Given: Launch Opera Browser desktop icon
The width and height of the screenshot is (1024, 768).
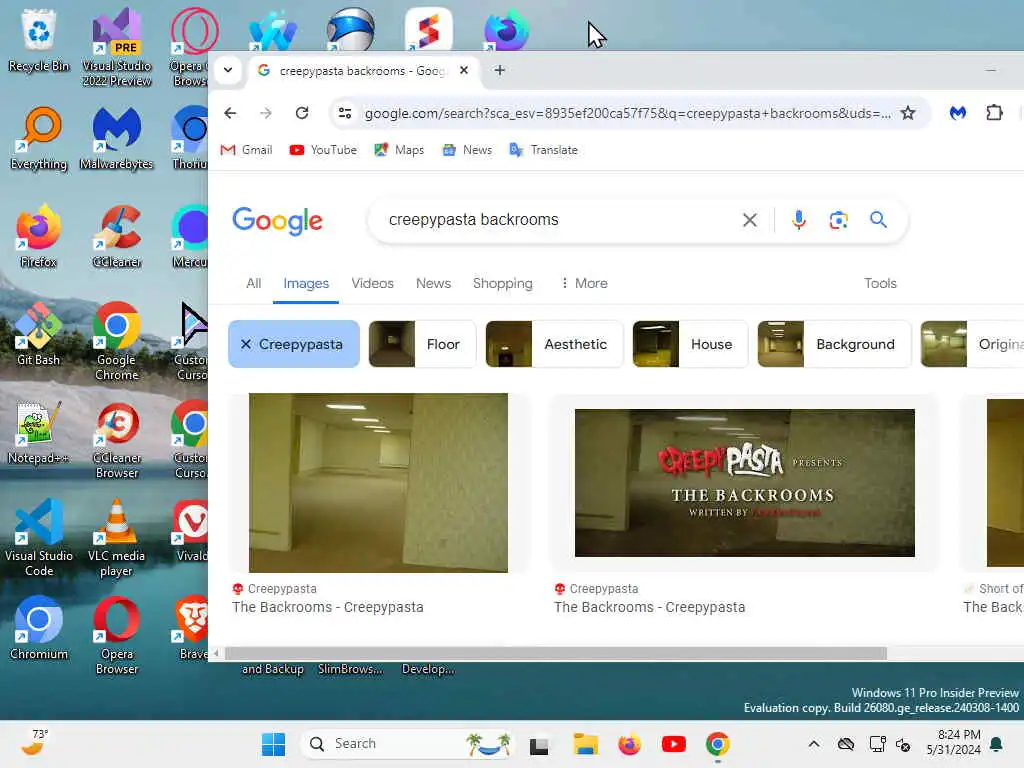Looking at the screenshot, I should (x=117, y=635).
